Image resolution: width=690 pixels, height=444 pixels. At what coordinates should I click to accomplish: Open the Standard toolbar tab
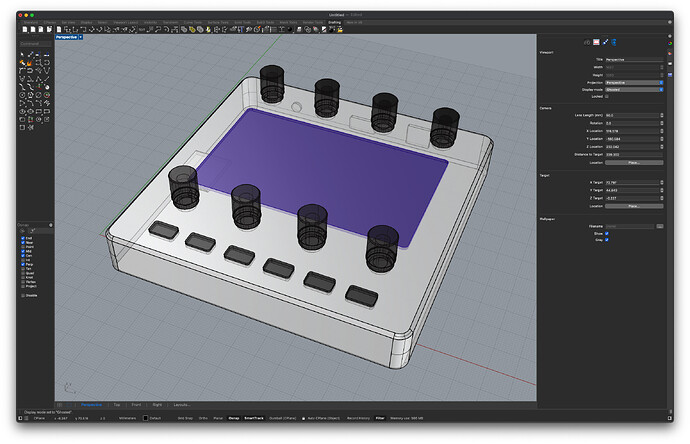[30, 22]
